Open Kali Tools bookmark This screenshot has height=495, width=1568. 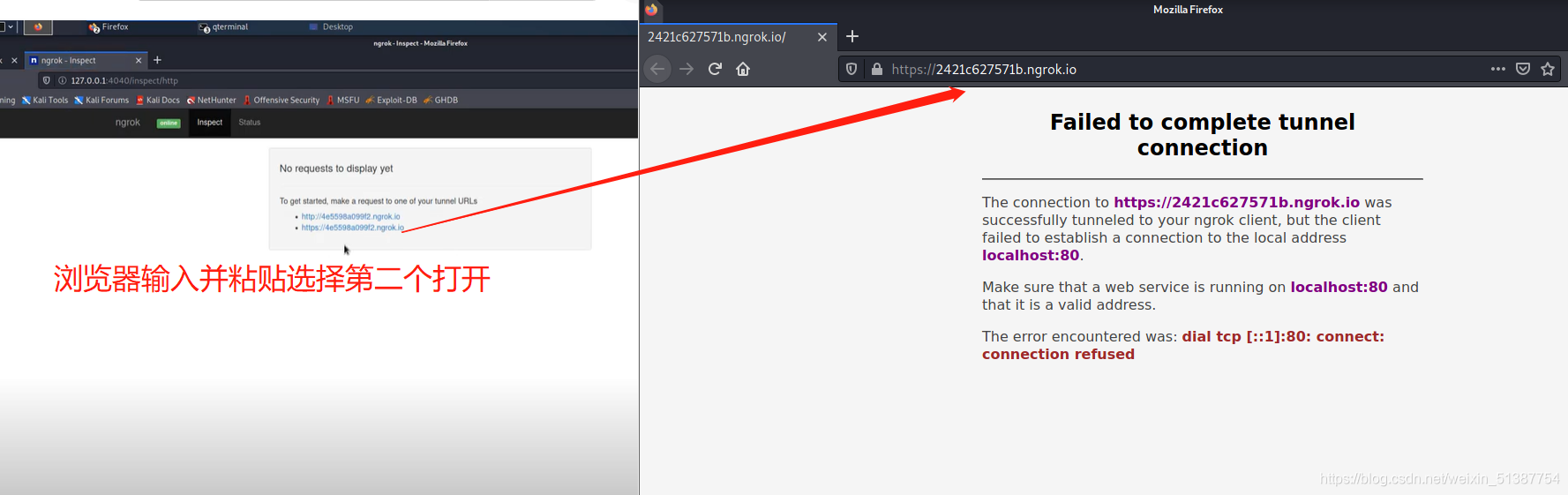45,101
